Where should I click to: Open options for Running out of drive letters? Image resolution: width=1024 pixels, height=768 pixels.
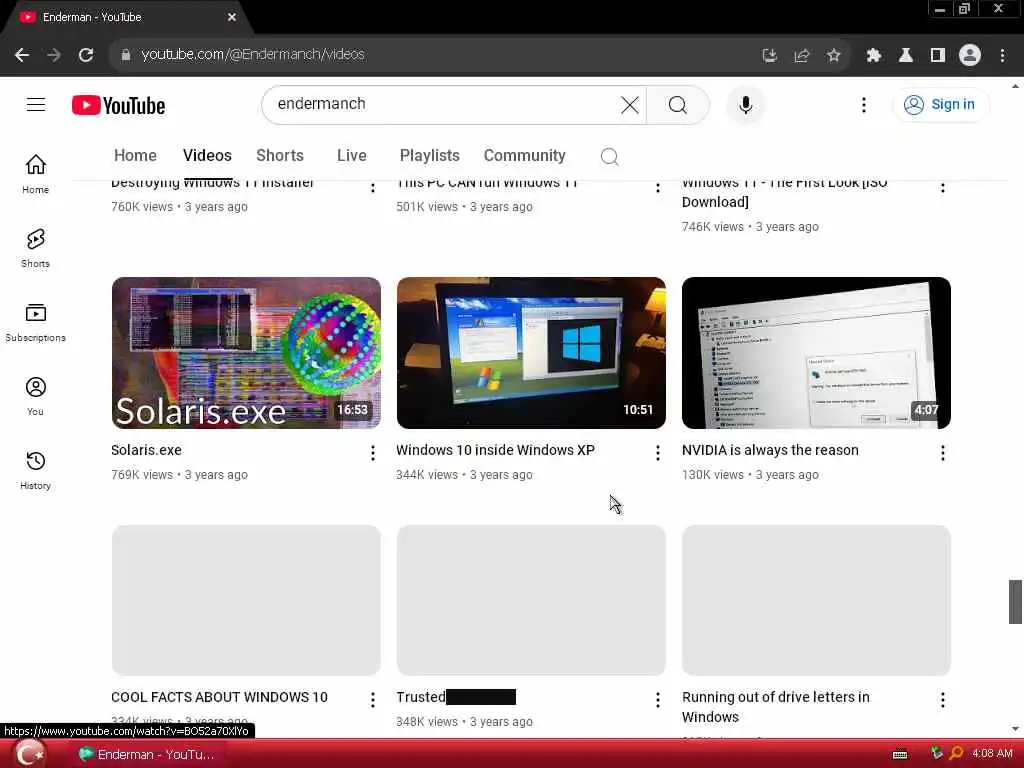(942, 699)
